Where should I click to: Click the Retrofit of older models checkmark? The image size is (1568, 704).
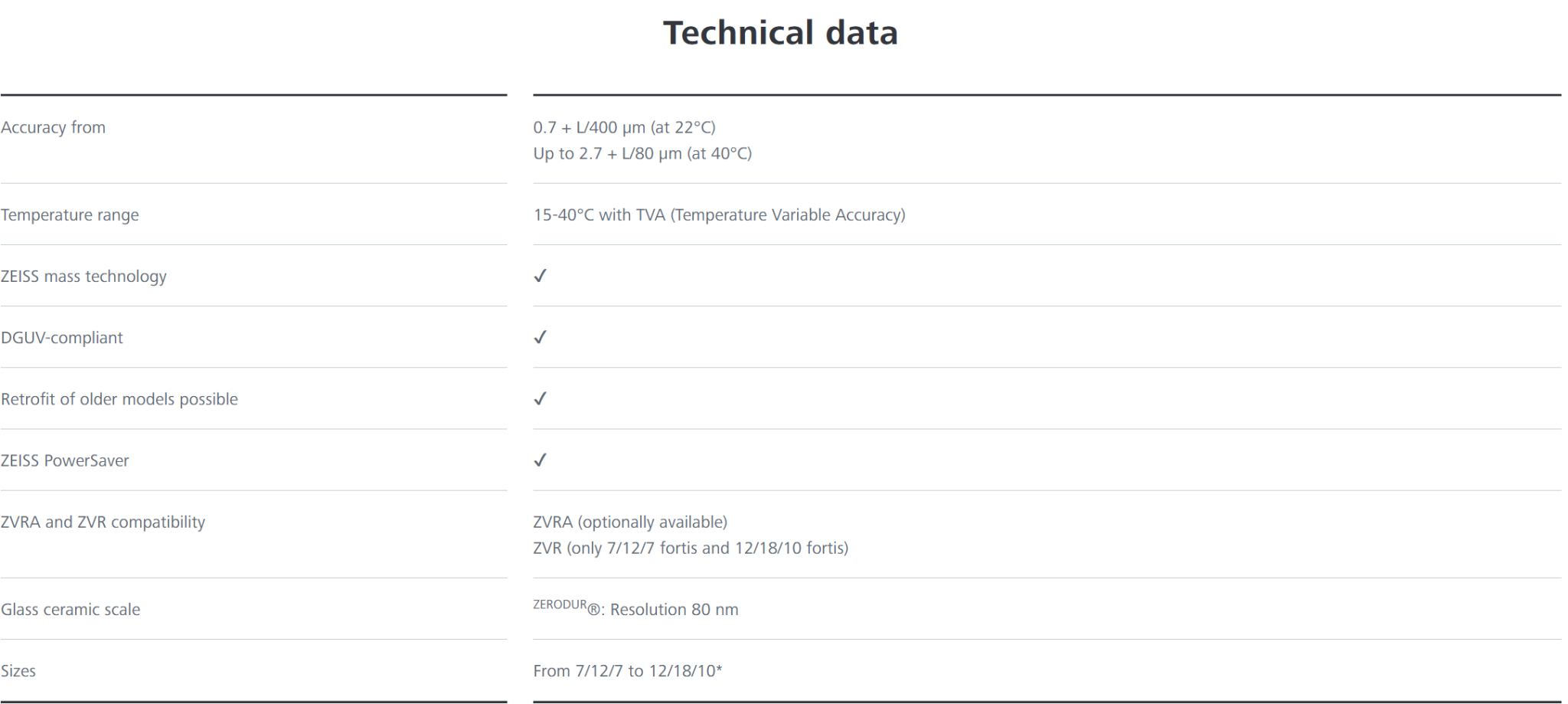(540, 398)
